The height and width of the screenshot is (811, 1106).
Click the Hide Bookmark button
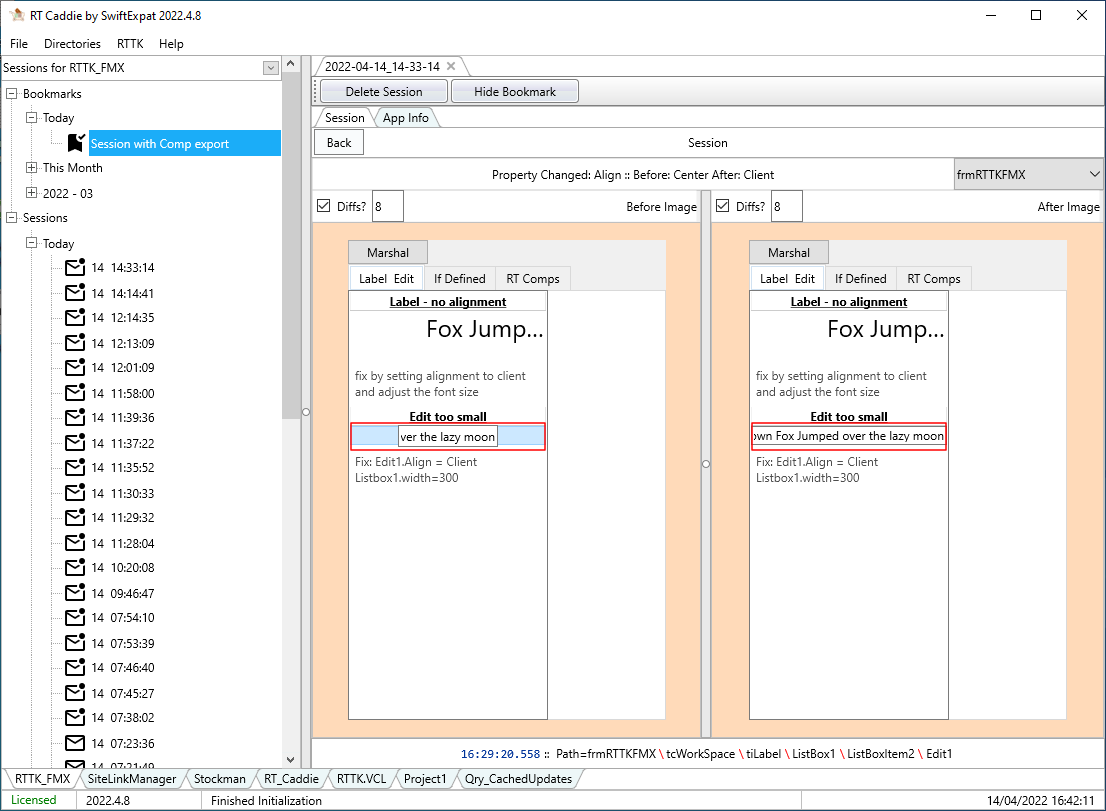[x=515, y=92]
